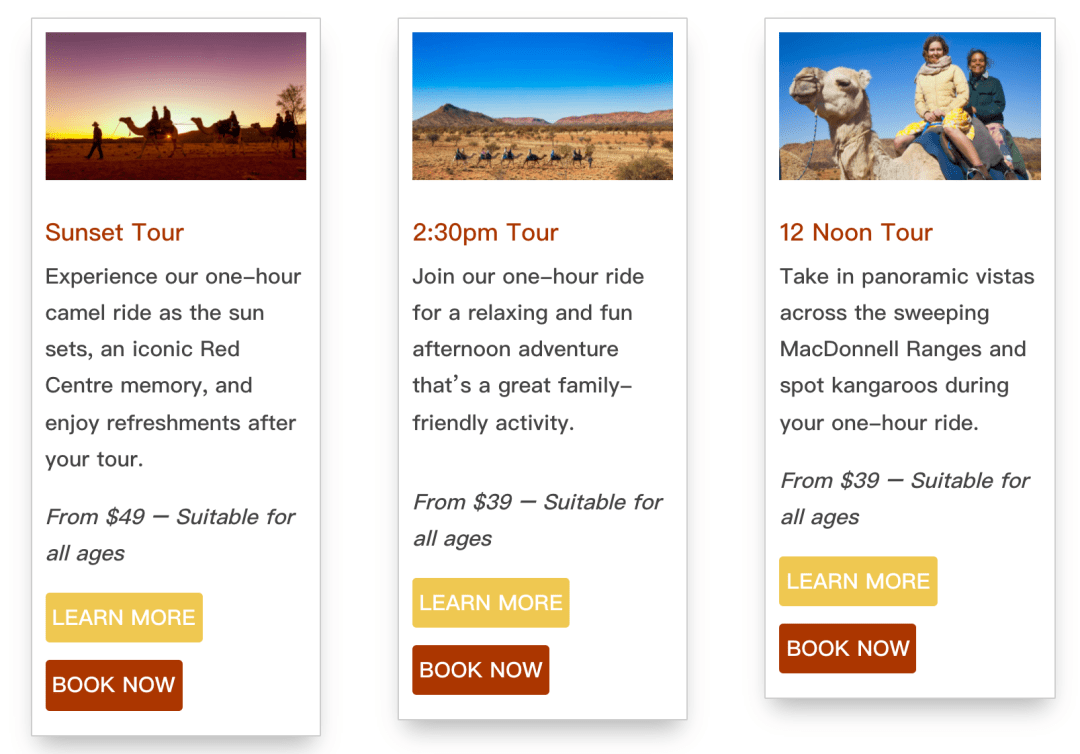Select the 12 Noon Tour description paragraph
The height and width of the screenshot is (754, 1080).
906,349
